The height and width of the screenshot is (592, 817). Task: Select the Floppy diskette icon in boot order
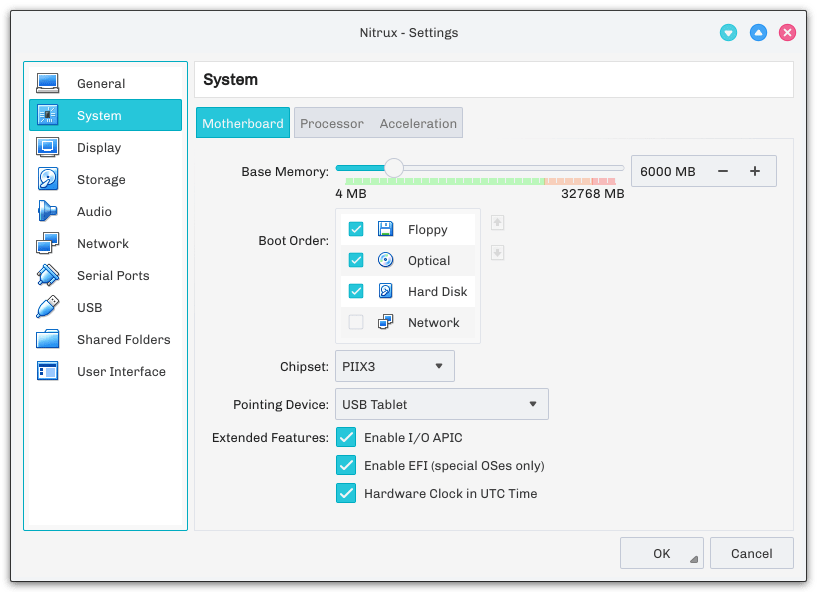386,229
